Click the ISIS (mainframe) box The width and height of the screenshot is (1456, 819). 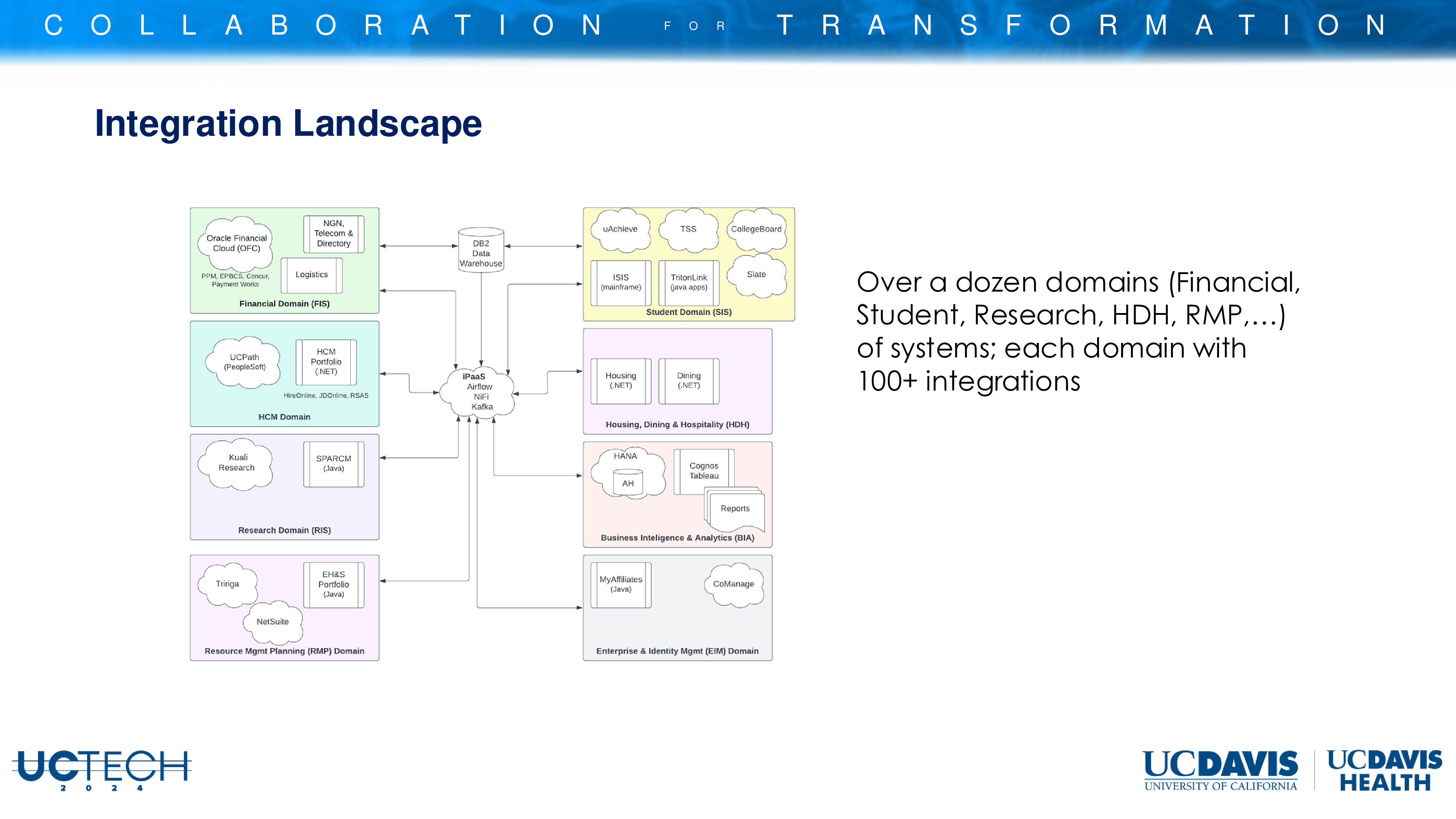621,282
